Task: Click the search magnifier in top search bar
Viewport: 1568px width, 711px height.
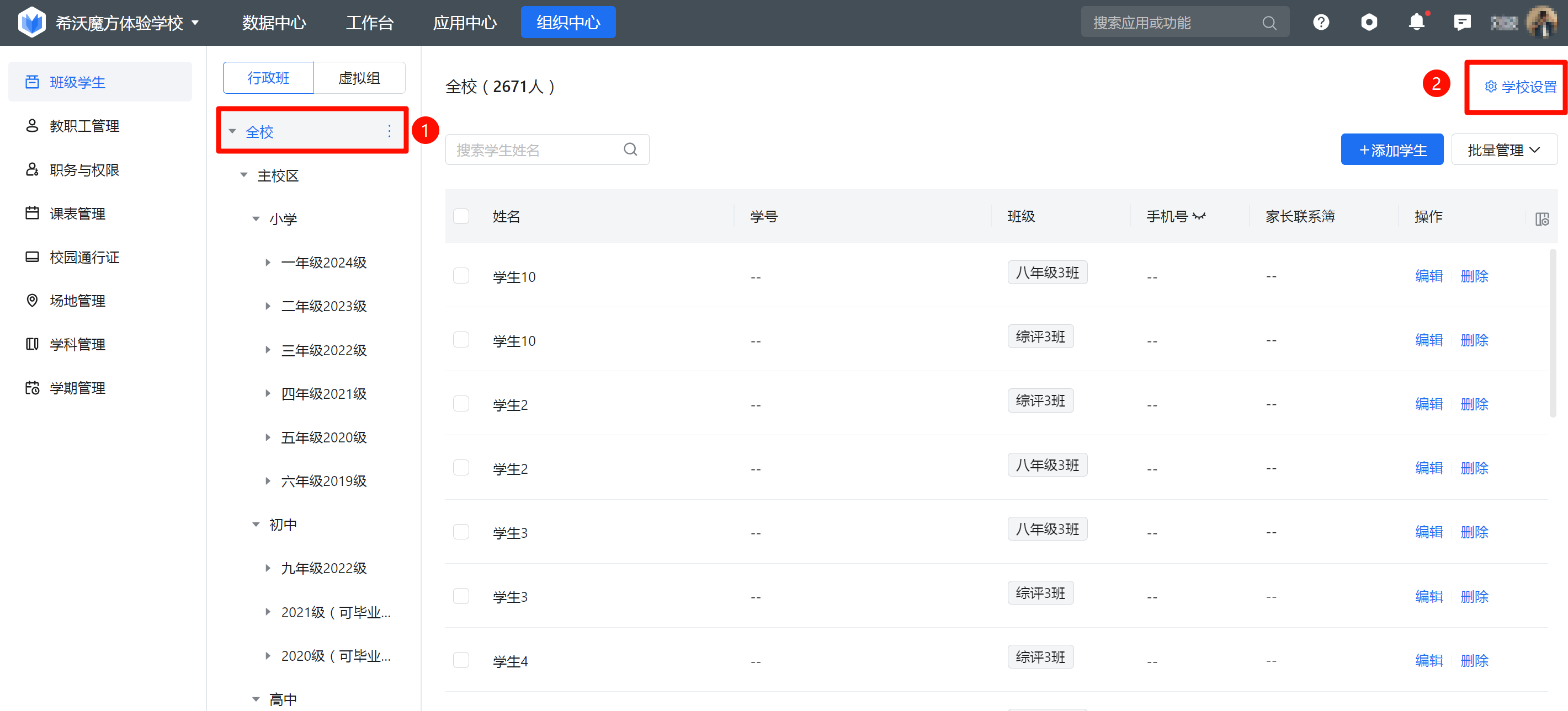Action: coord(1269,23)
